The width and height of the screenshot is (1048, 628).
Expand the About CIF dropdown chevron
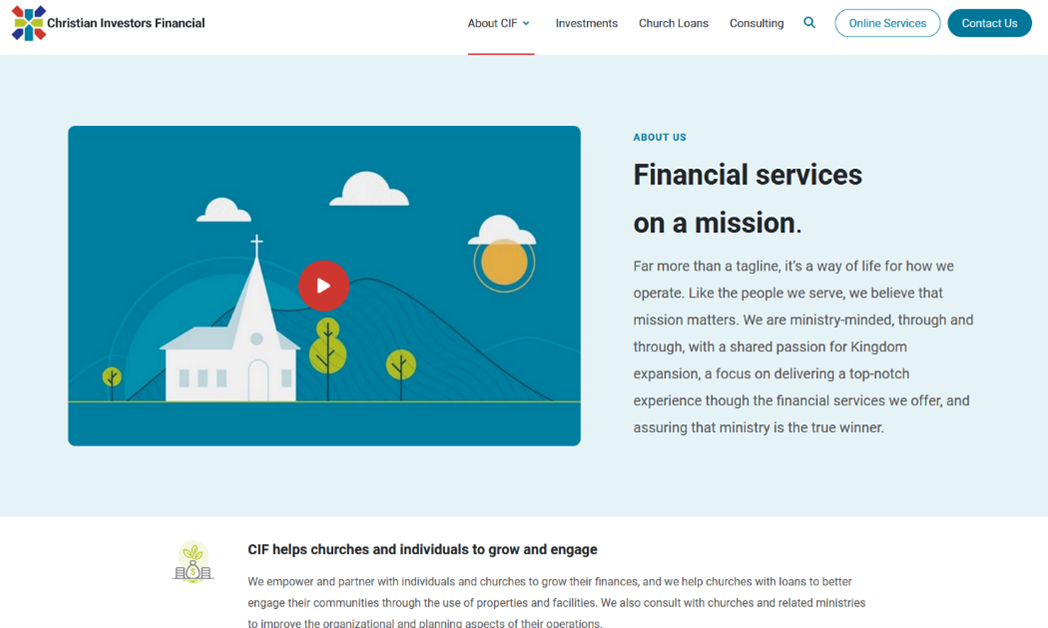click(526, 24)
